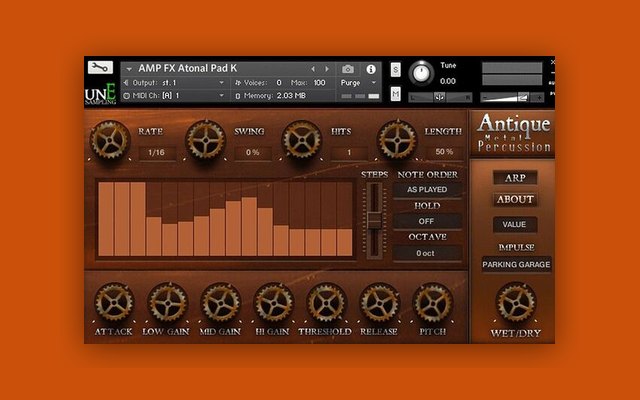640x400 pixels.
Task: Click the Mid Gain gear knob
Action: click(220, 302)
